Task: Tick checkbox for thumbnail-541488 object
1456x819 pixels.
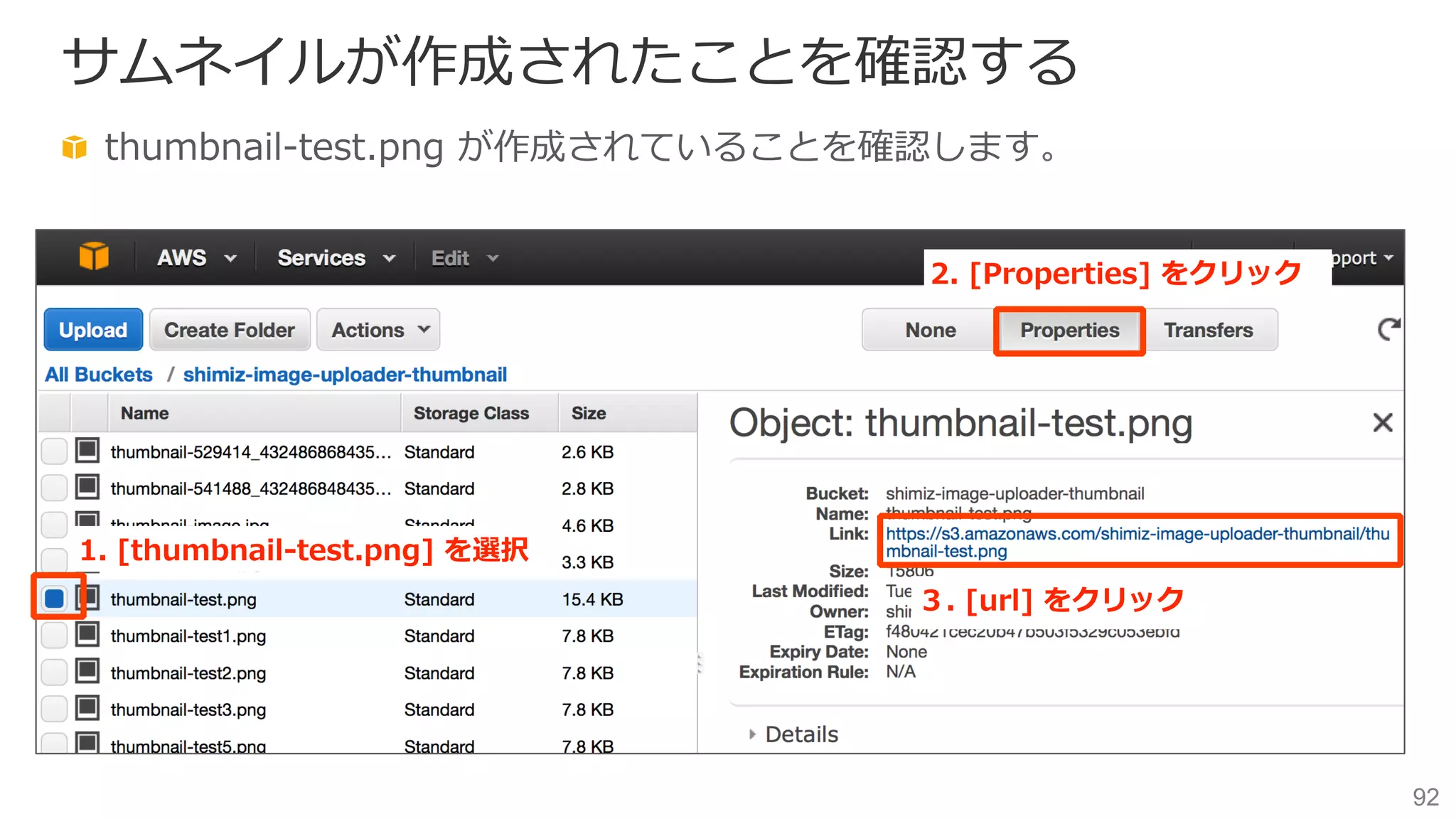Action: [x=54, y=488]
